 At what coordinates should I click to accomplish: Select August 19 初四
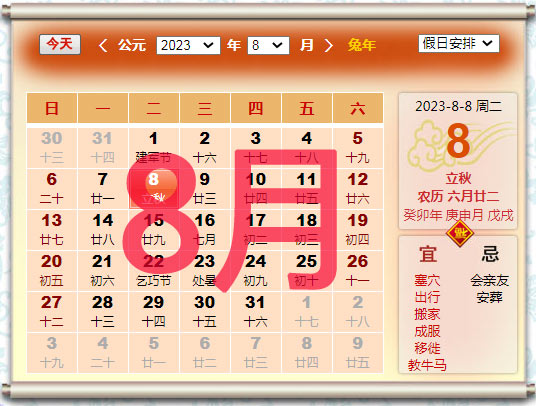(358, 230)
